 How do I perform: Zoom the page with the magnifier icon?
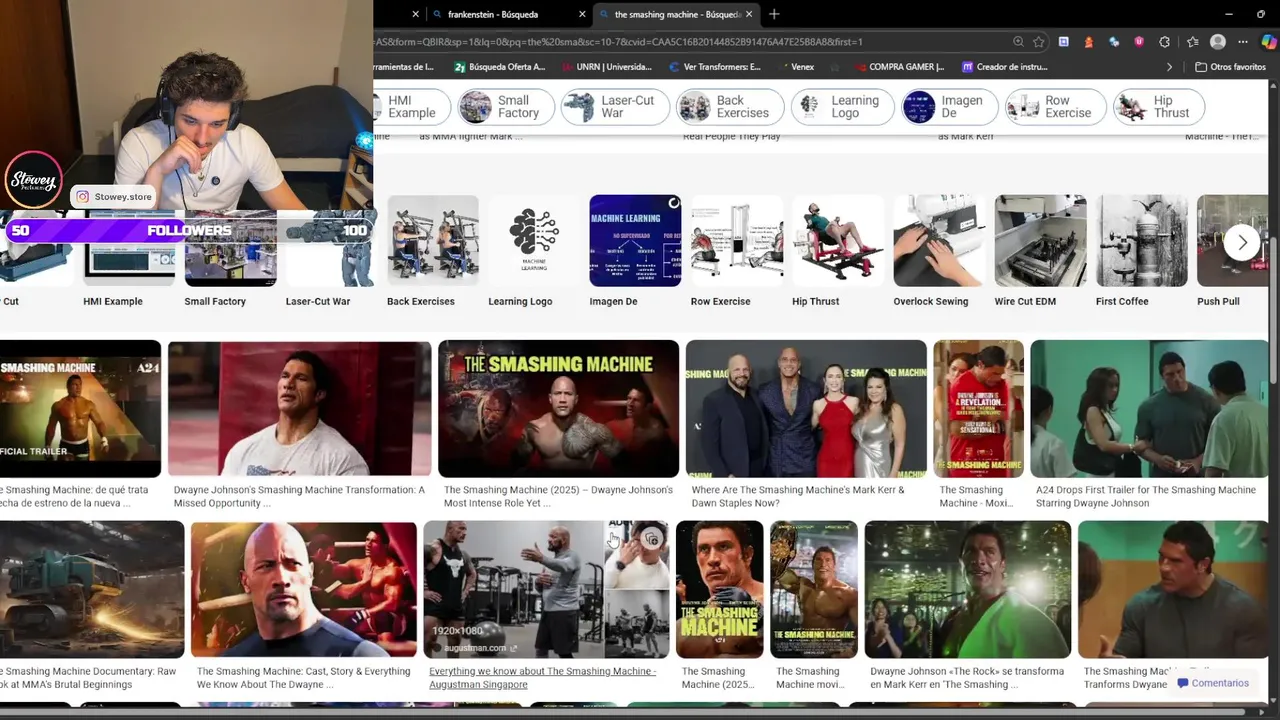click(1018, 42)
